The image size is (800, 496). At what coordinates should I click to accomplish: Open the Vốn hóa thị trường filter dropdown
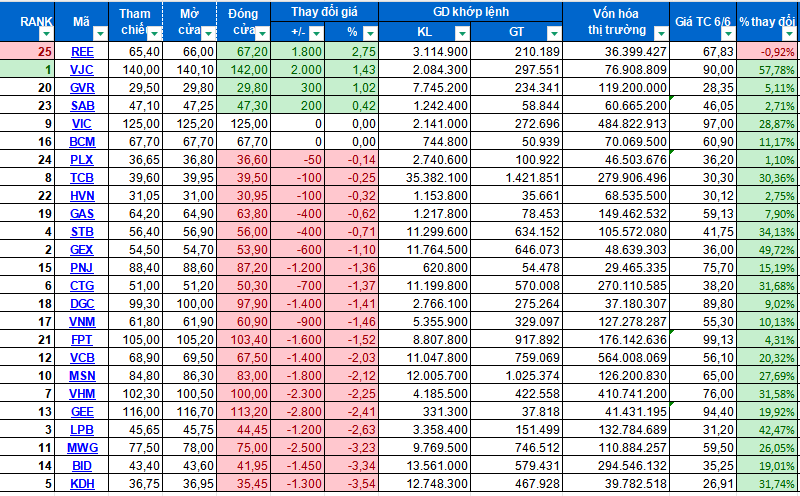(661, 34)
